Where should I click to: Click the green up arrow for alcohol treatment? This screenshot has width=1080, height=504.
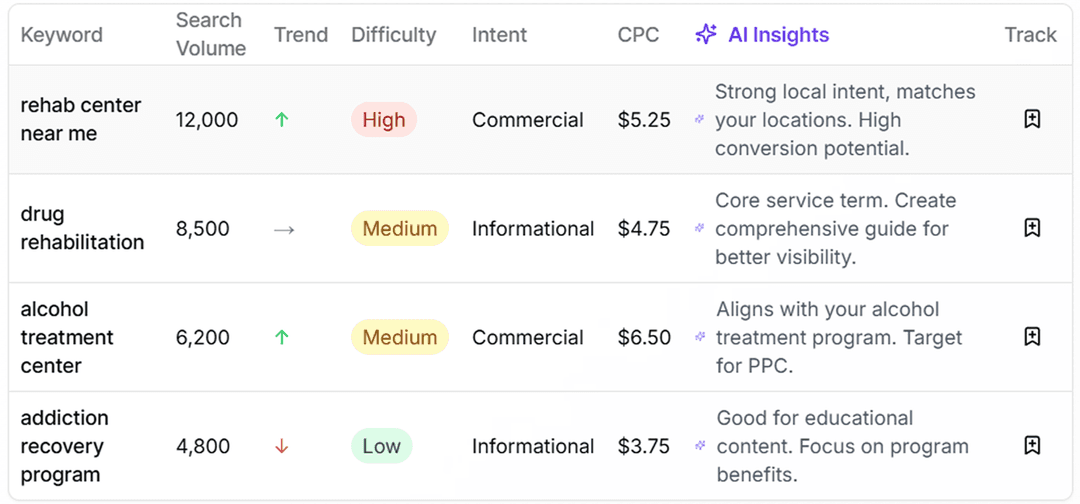[x=282, y=337]
